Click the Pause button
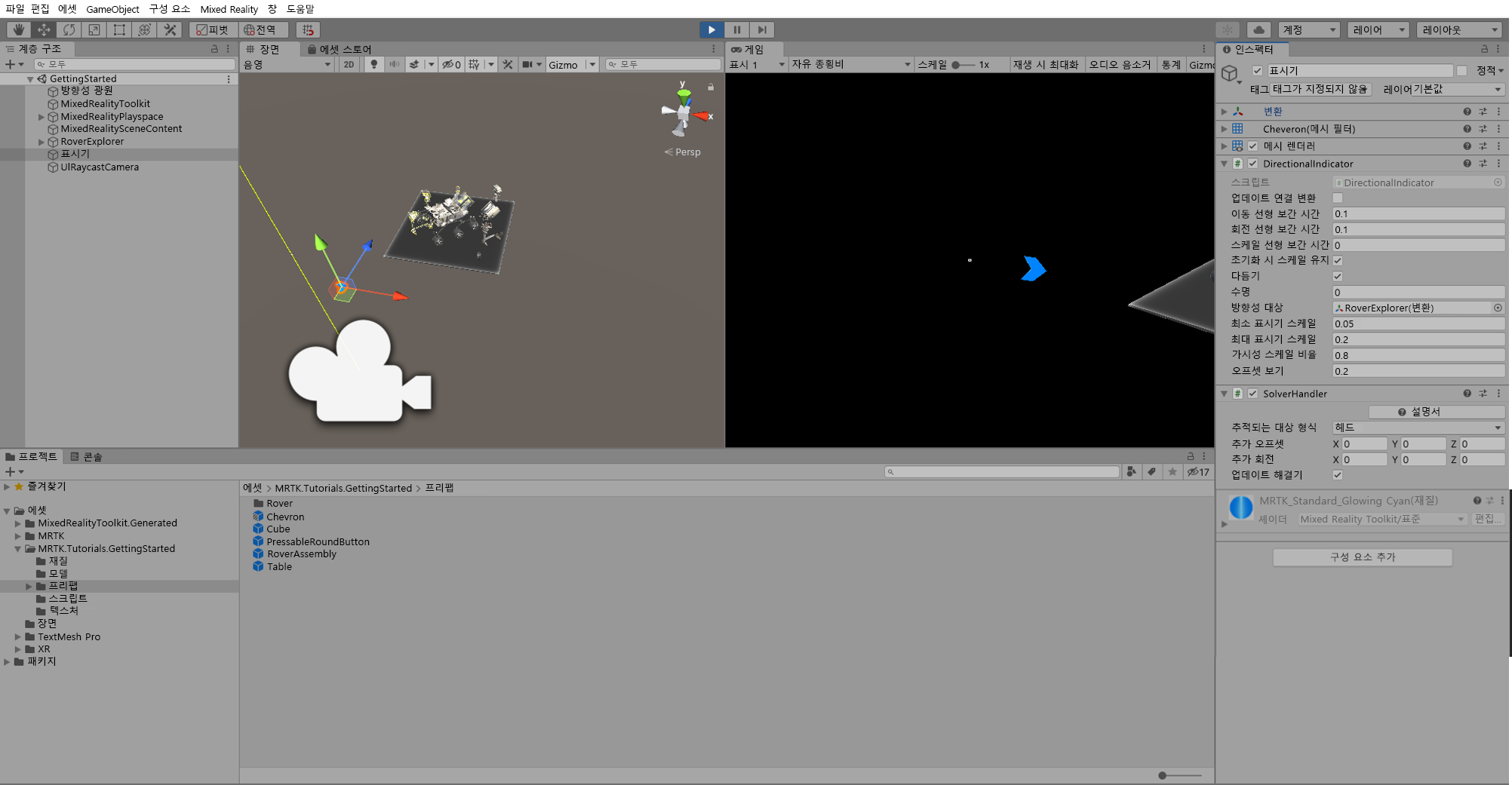The height and width of the screenshot is (785, 1512). [736, 29]
